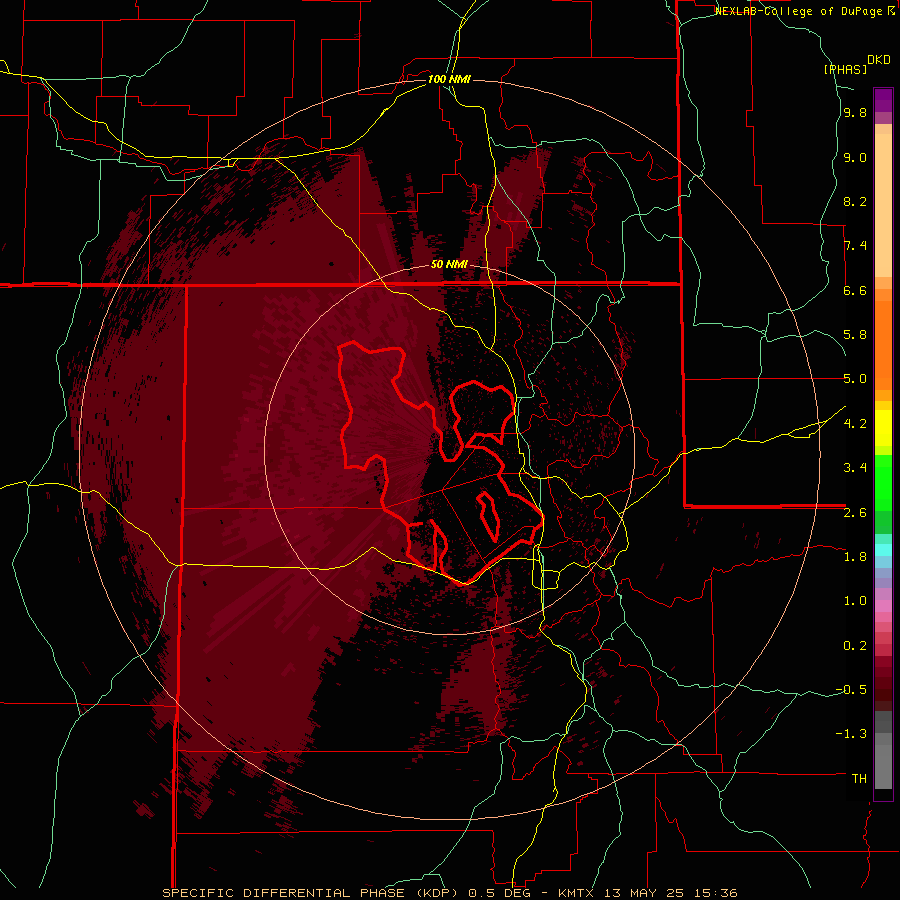The width and height of the screenshot is (900, 900).
Task: Click the 3.4 value on the color scale
Action: pyautogui.click(x=855, y=468)
